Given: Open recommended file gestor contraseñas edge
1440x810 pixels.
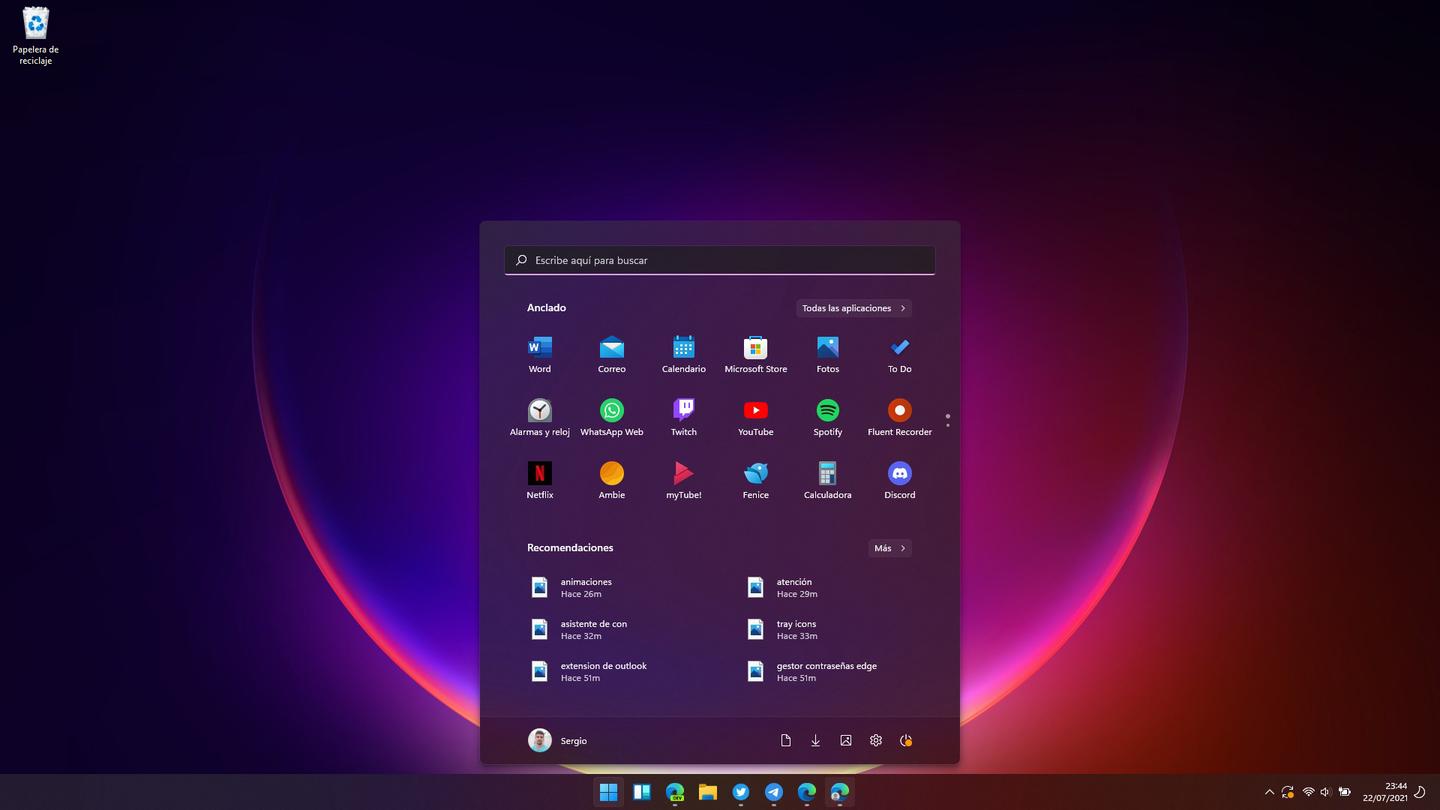Looking at the screenshot, I should 825,672.
